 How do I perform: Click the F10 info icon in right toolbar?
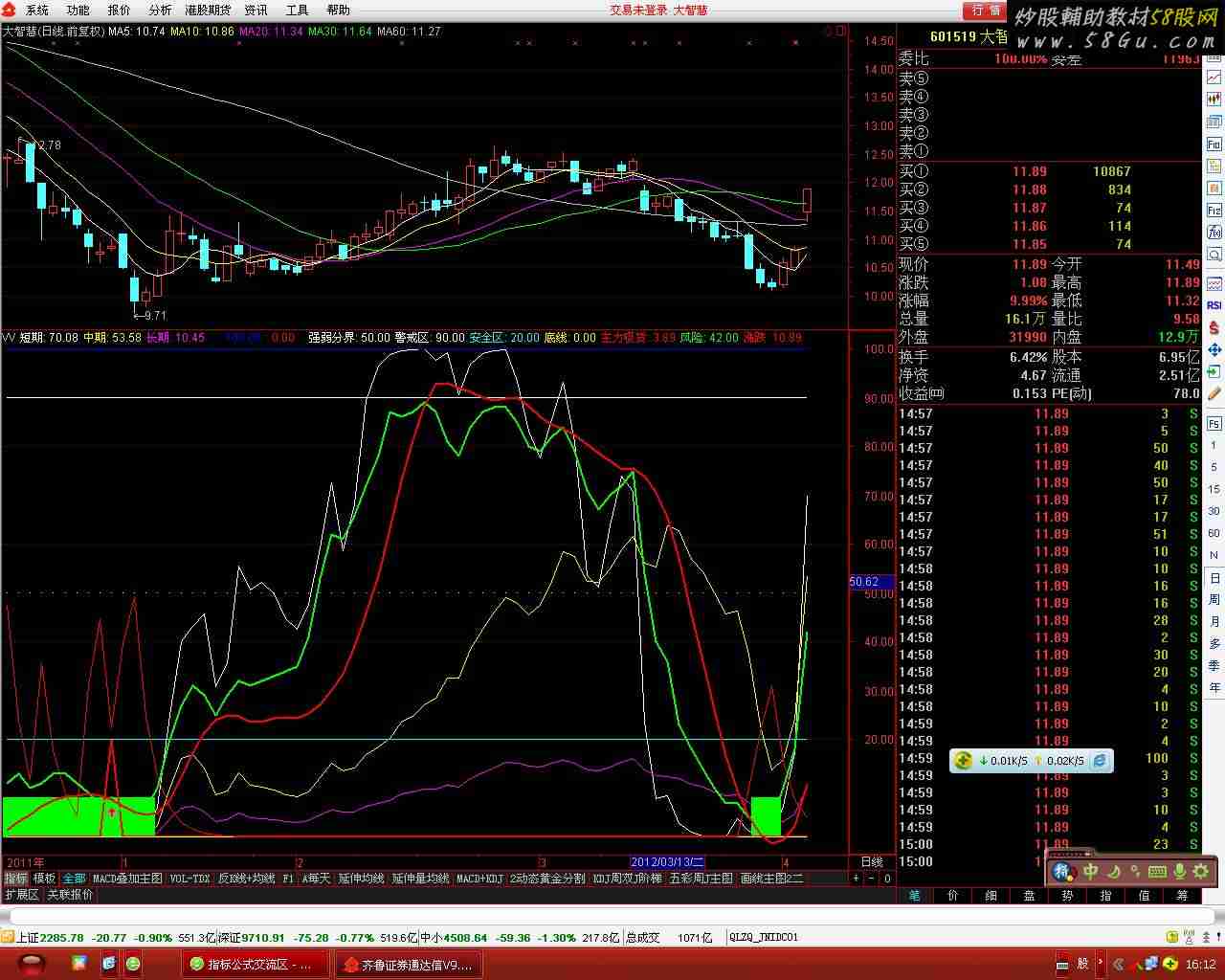(1214, 144)
